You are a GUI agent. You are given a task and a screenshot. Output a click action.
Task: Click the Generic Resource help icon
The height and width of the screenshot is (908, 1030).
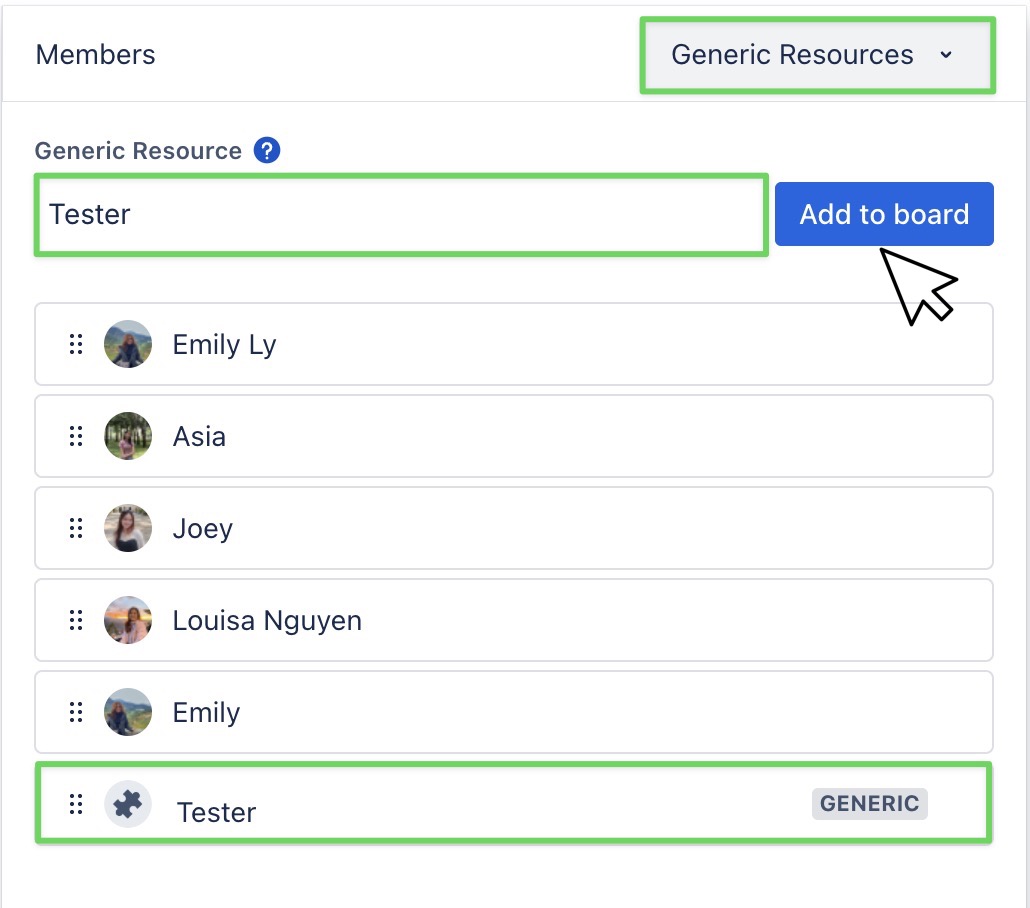[x=267, y=150]
